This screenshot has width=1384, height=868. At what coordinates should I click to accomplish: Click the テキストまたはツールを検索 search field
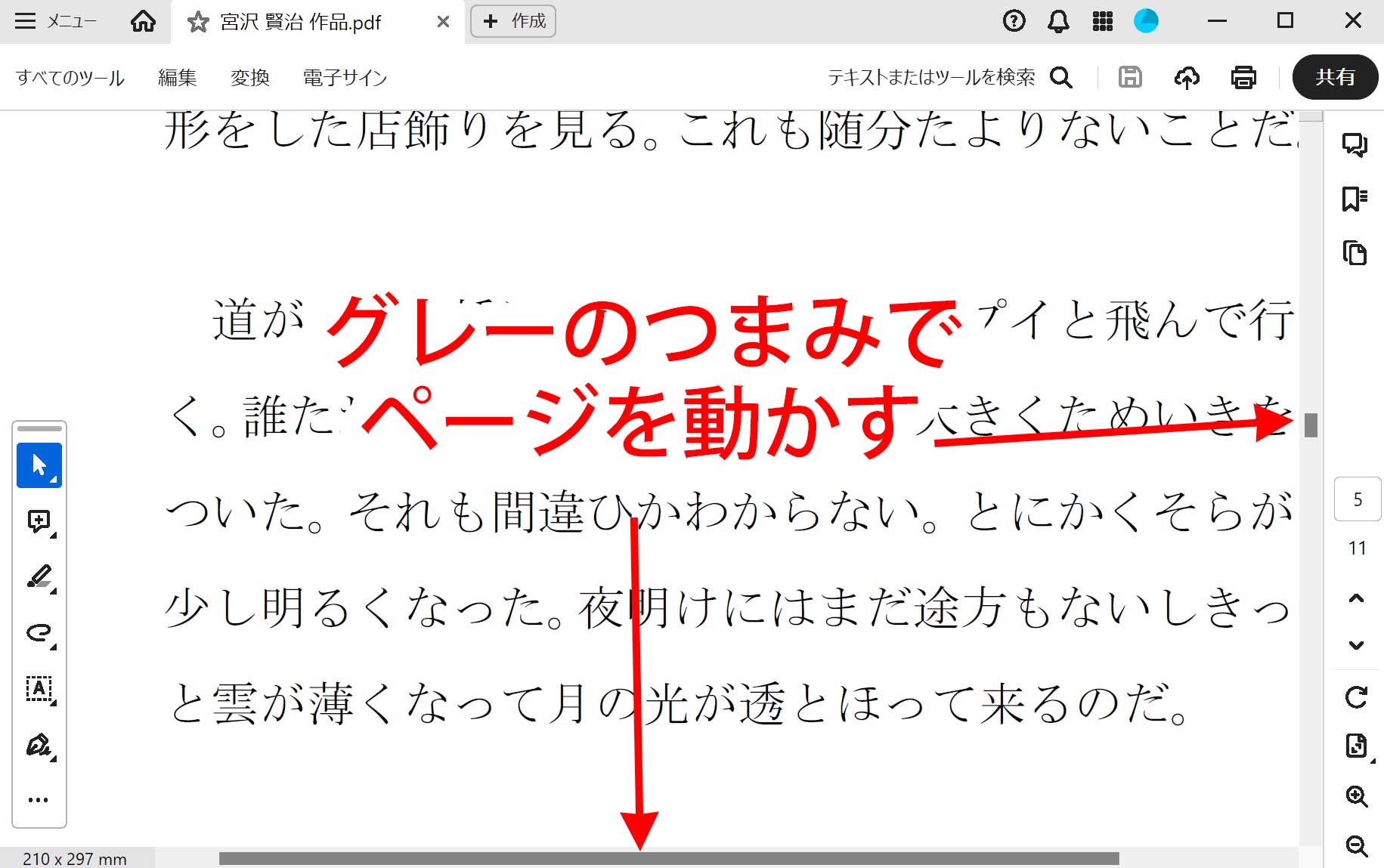point(931,77)
